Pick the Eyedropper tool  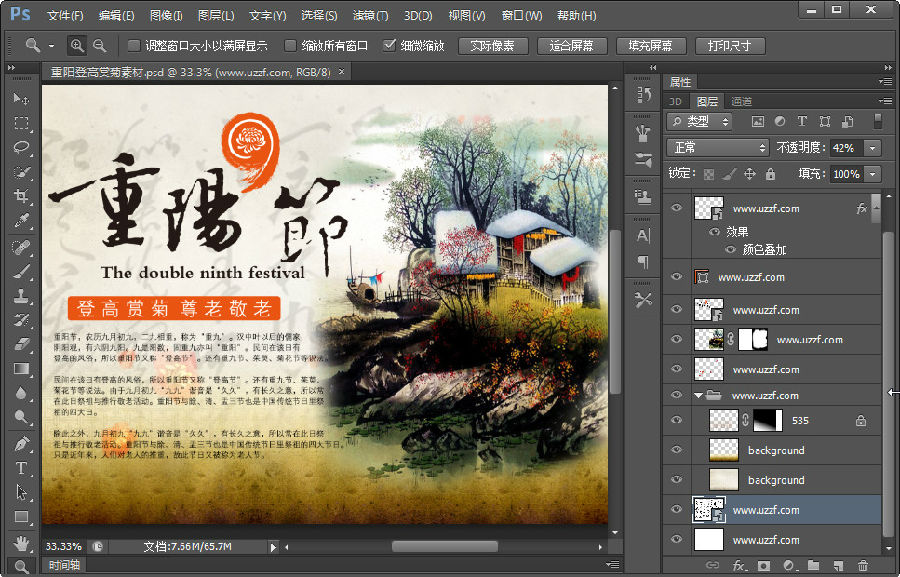[21, 221]
